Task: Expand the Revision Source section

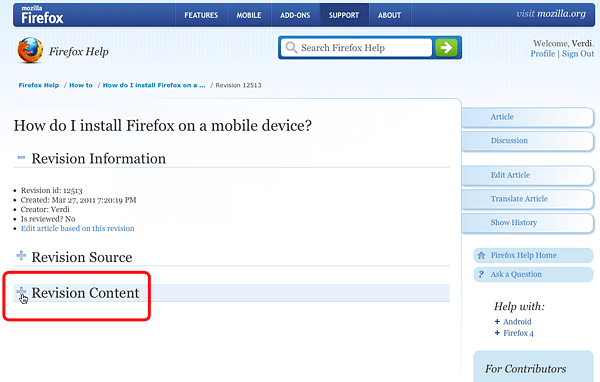Action: click(x=21, y=255)
